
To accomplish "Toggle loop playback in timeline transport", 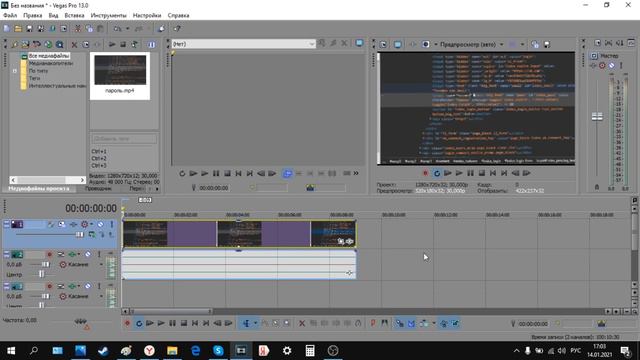I will [139, 323].
